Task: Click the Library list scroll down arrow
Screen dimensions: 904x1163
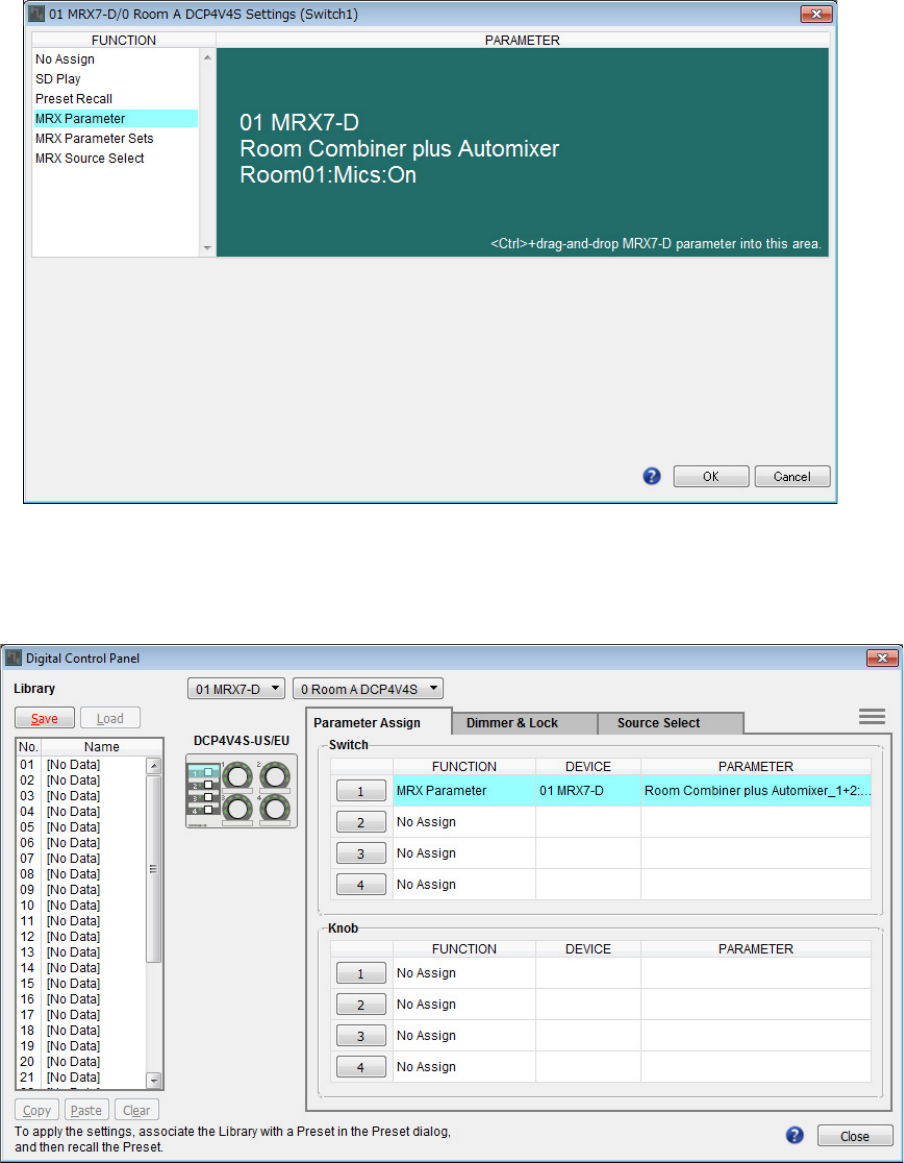Action: [154, 1080]
